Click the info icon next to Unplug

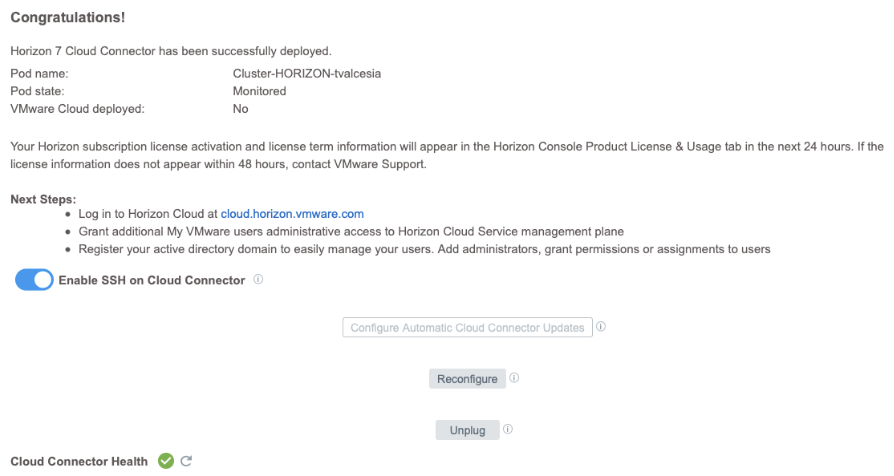click(508, 430)
